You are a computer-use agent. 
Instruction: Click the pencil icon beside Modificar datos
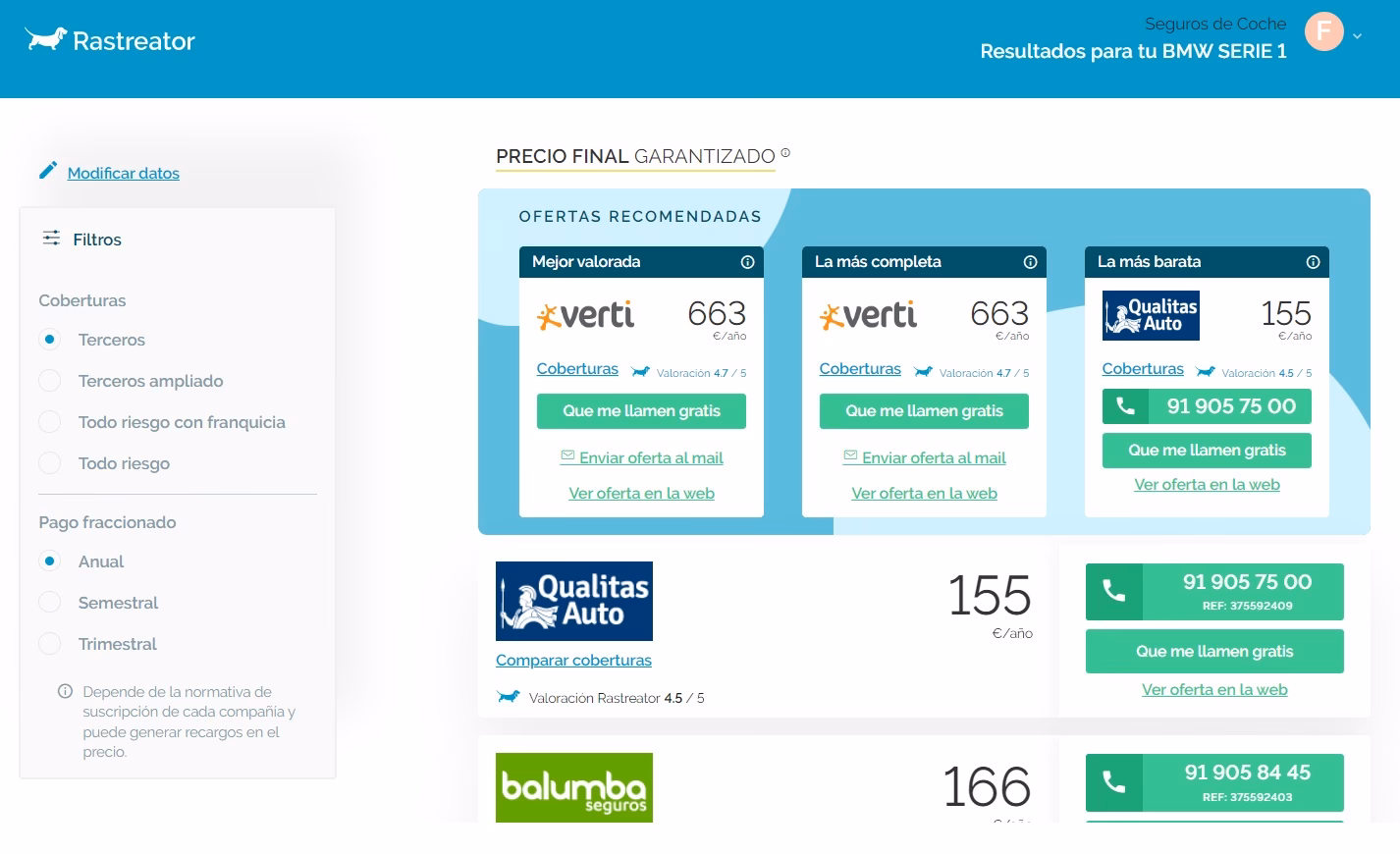tap(48, 171)
